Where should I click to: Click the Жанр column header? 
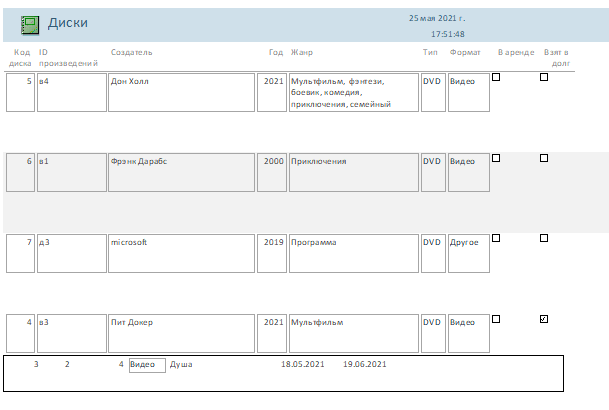point(301,52)
